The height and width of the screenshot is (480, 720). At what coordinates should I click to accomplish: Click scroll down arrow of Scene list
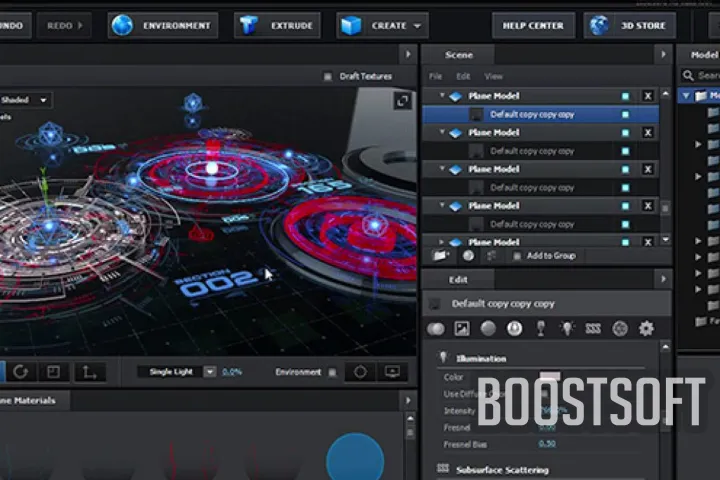coord(665,240)
